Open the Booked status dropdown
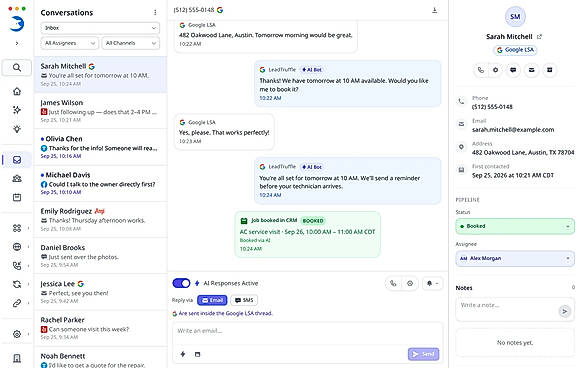The height and width of the screenshot is (368, 581). tap(515, 226)
